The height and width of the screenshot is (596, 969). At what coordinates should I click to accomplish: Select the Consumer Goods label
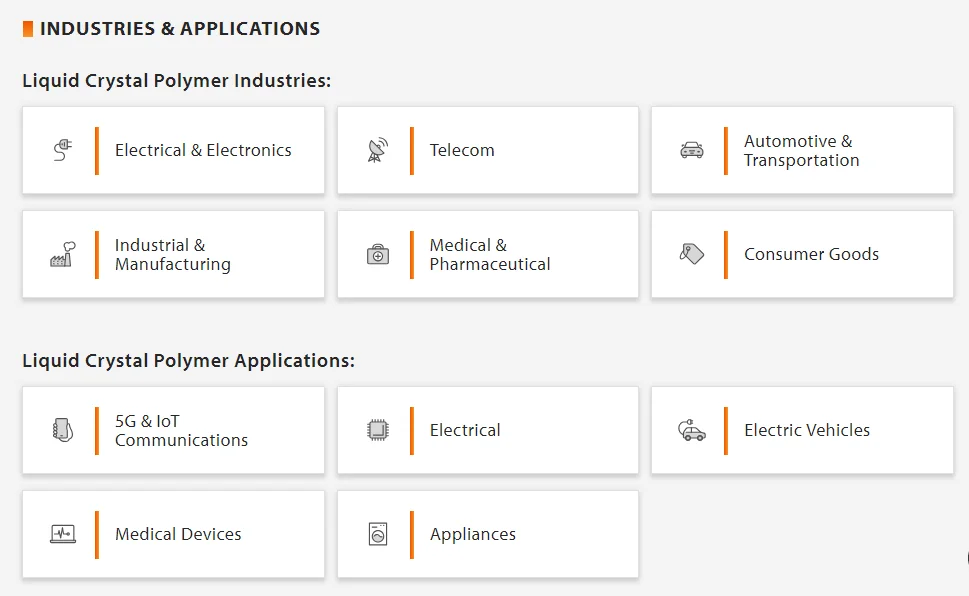tap(811, 254)
